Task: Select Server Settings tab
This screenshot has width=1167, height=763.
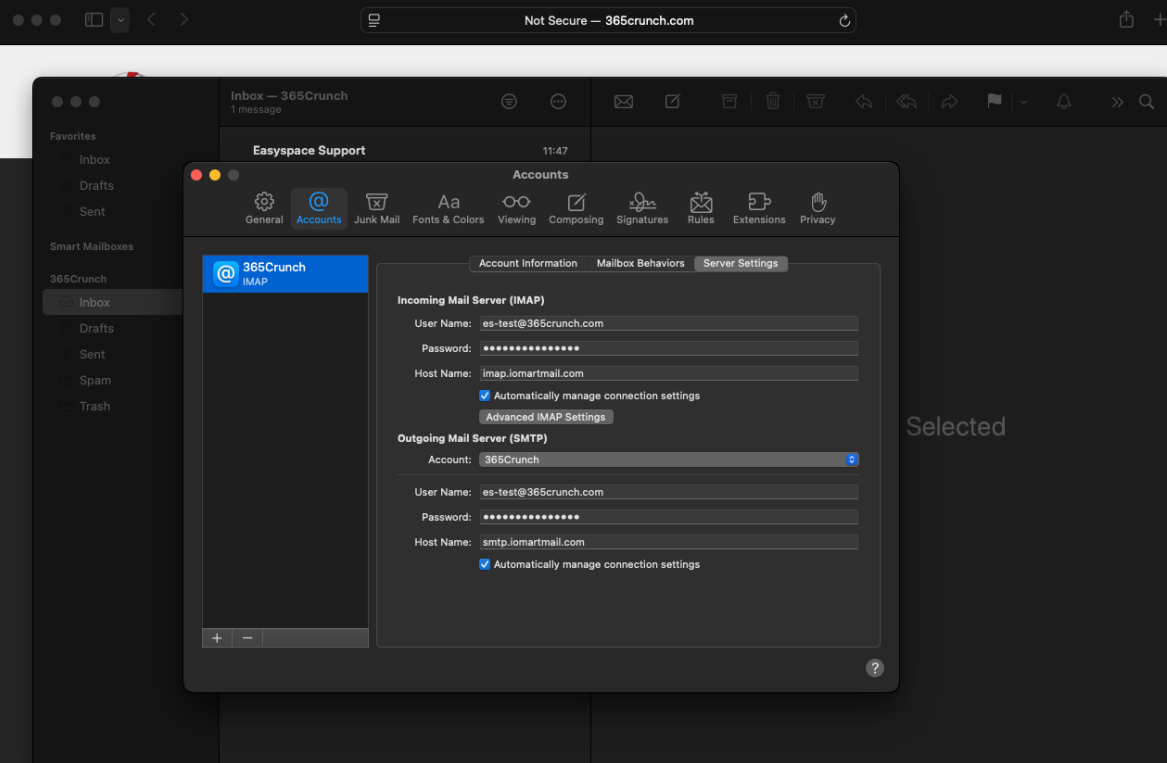Action: click(741, 264)
